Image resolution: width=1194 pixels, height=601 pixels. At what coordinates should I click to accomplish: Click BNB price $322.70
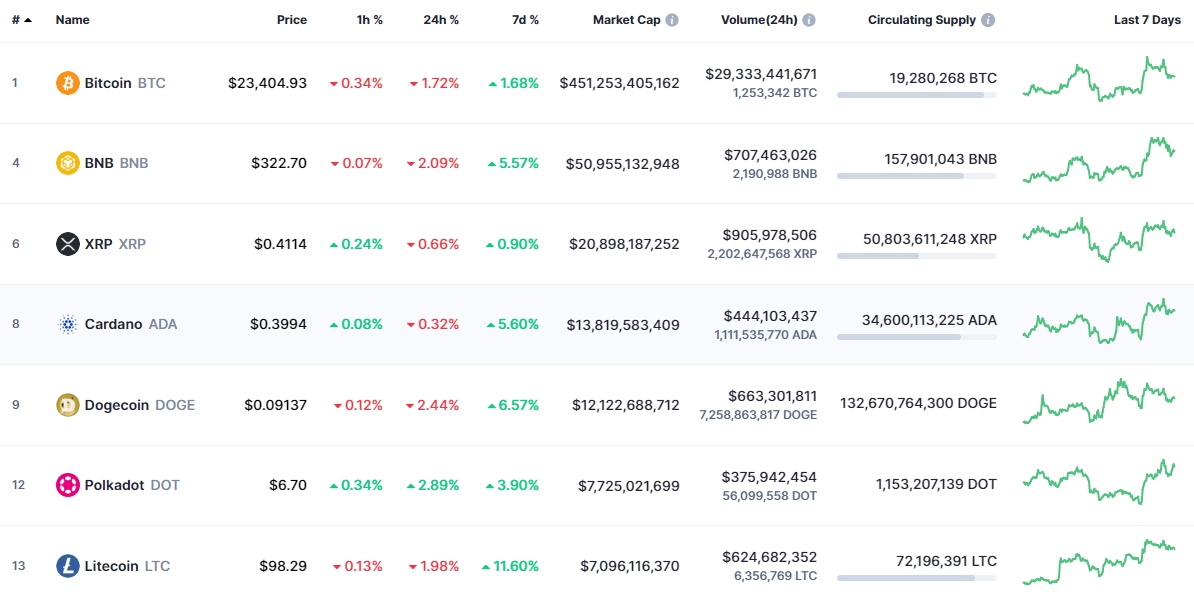(x=279, y=163)
